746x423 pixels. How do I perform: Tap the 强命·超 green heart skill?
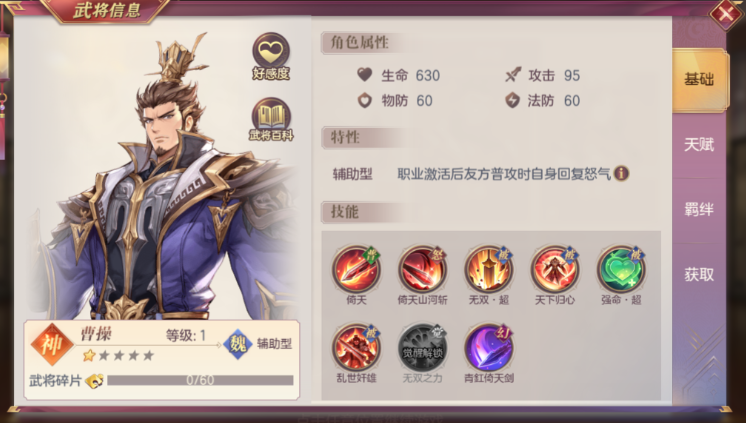(621, 269)
